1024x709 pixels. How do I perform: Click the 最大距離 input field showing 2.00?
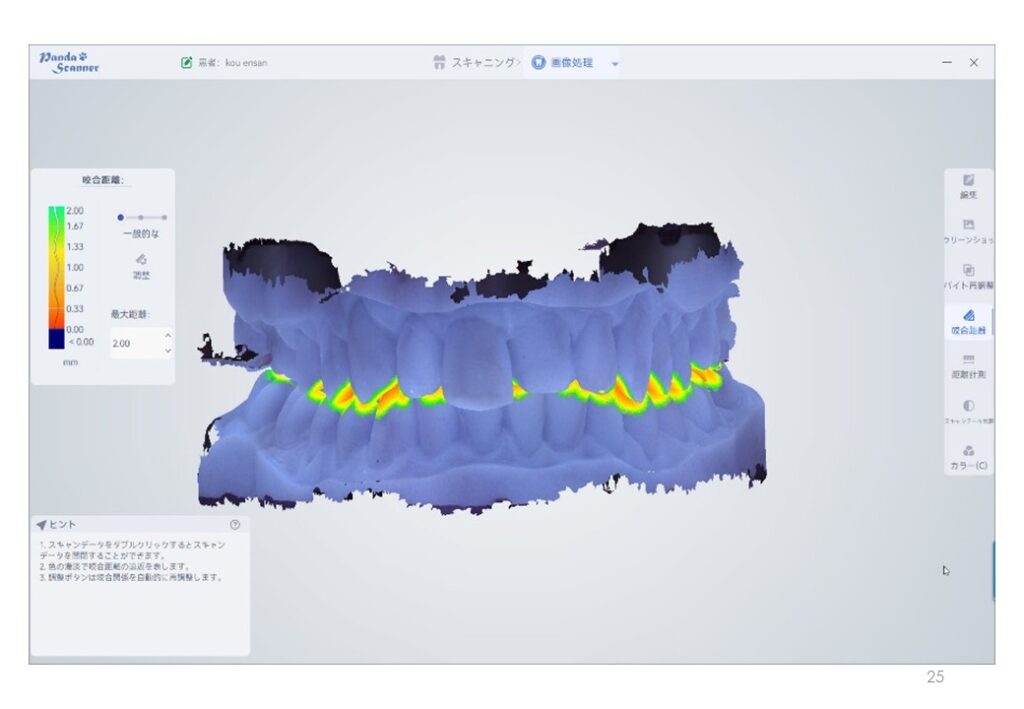pyautogui.click(x=135, y=343)
